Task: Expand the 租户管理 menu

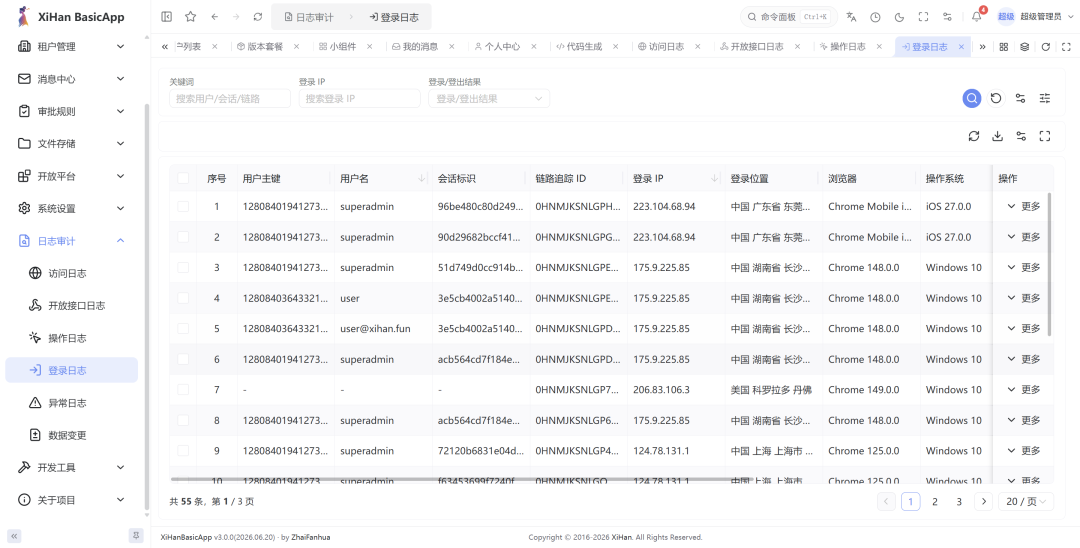Action: pos(72,46)
